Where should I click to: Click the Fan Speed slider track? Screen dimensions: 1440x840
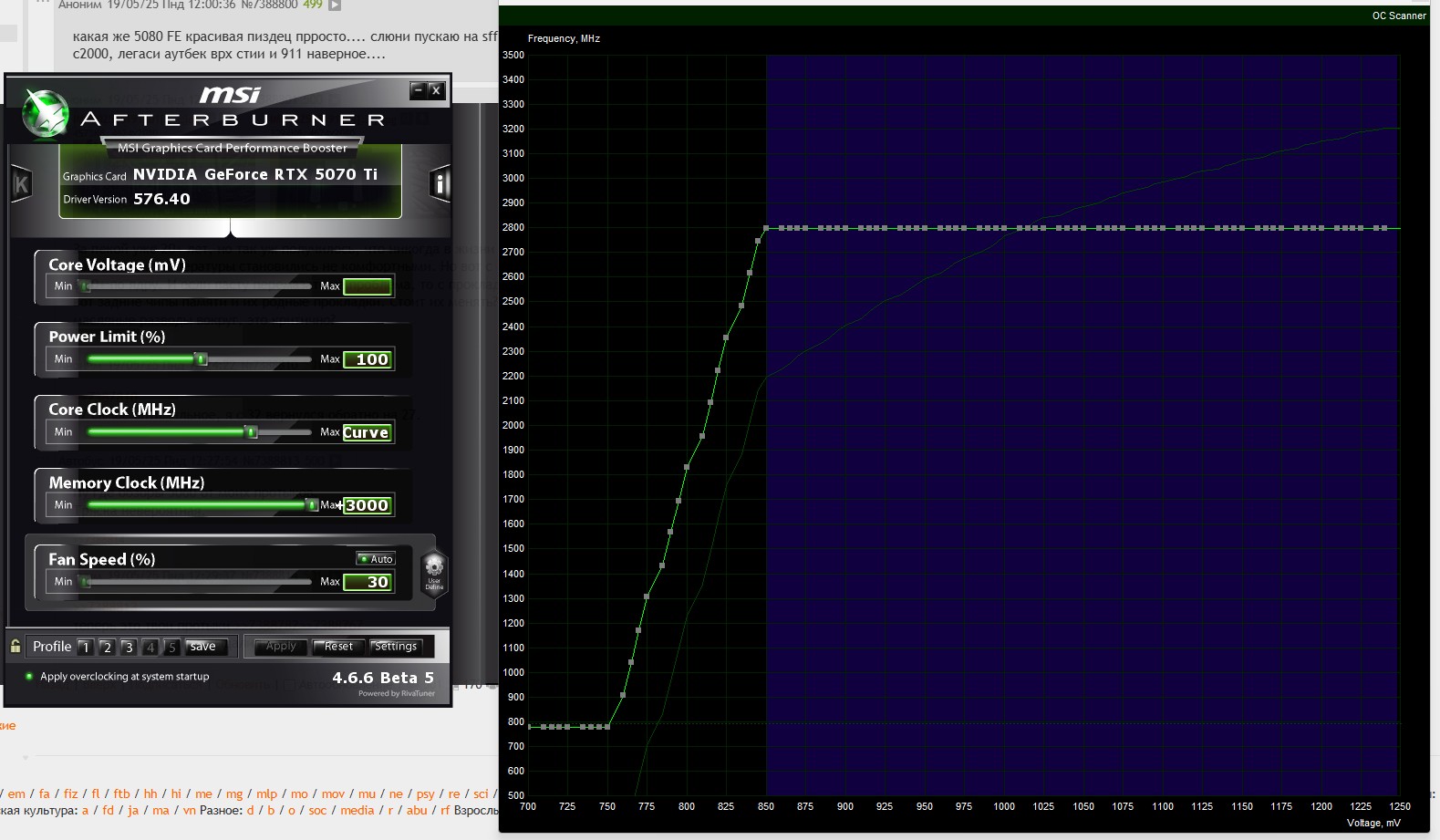[x=199, y=582]
